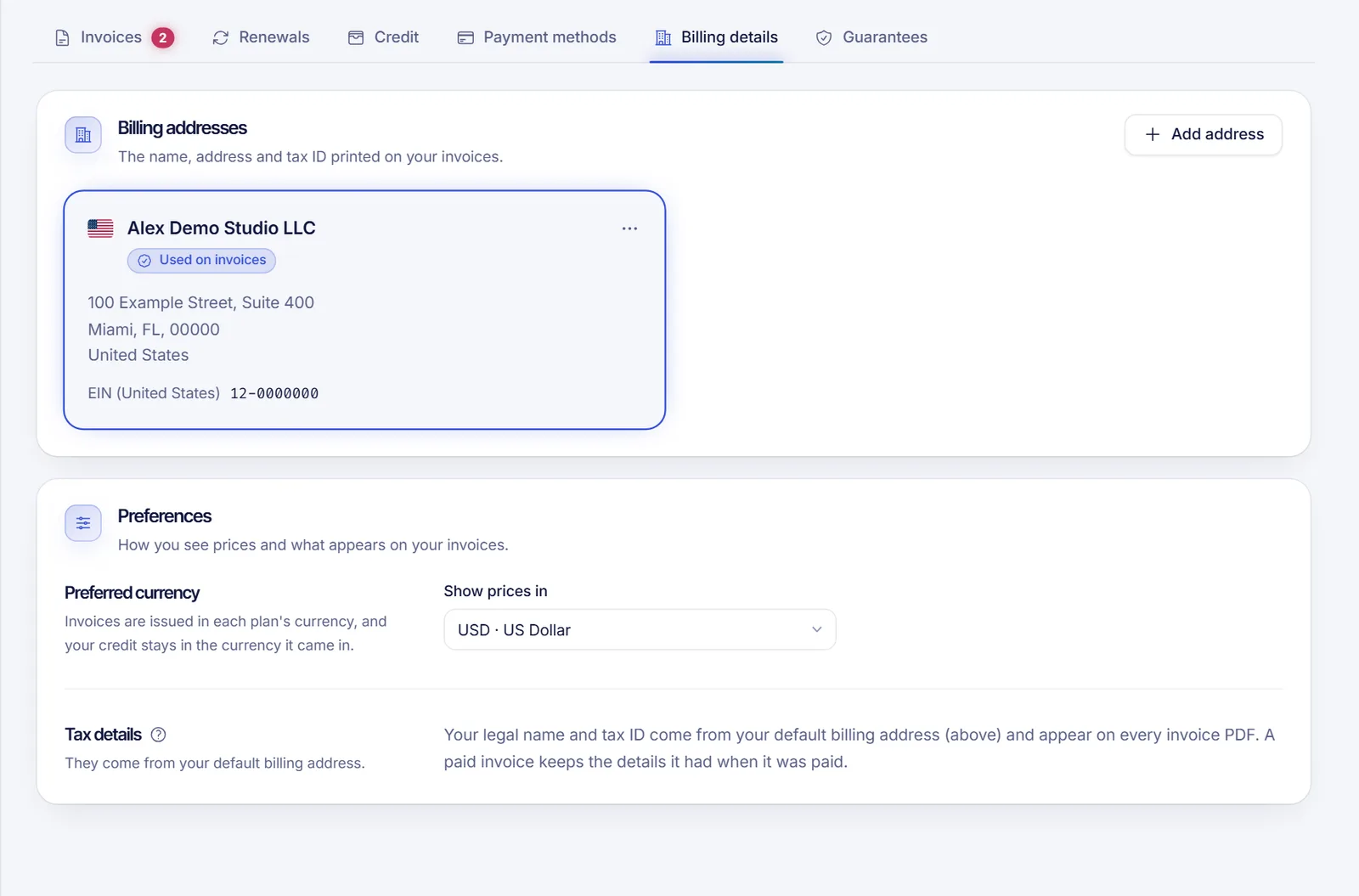Click the Payment methods card icon

click(465, 37)
